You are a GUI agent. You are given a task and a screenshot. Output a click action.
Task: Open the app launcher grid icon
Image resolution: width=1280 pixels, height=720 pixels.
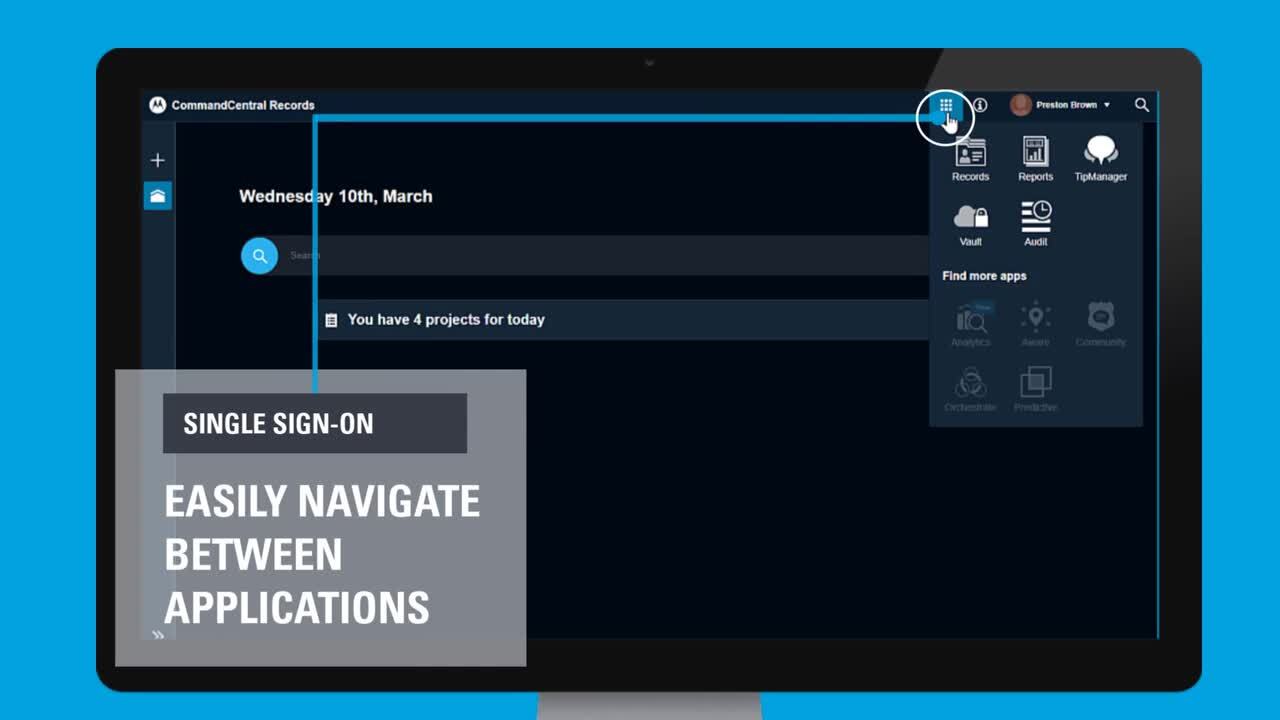[945, 105]
